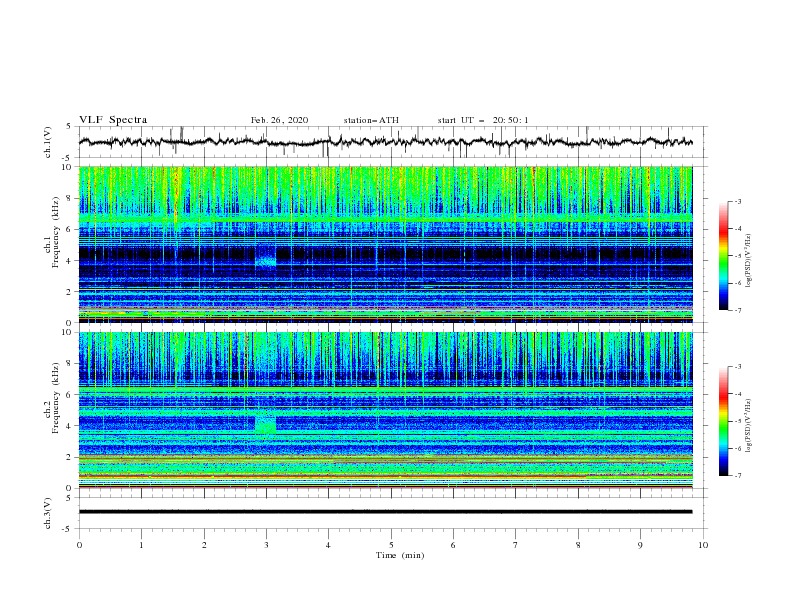Click the "VLF Spectra" plot title
The width and height of the screenshot is (792, 612).
click(113, 120)
